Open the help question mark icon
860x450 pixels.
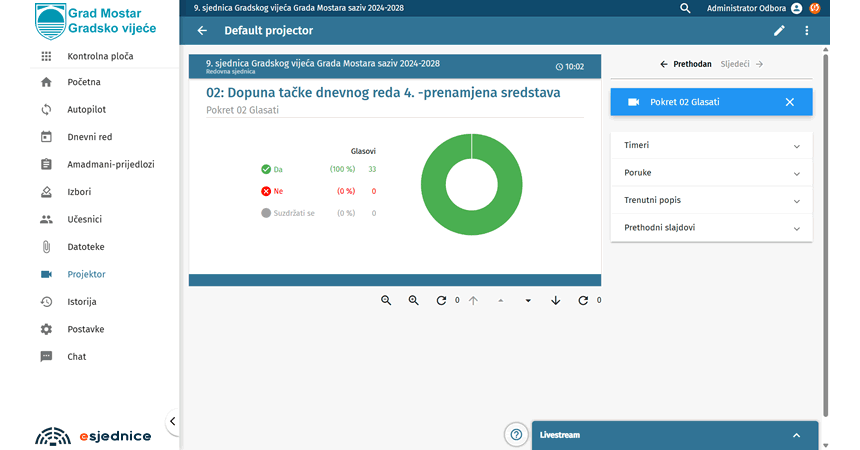516,434
